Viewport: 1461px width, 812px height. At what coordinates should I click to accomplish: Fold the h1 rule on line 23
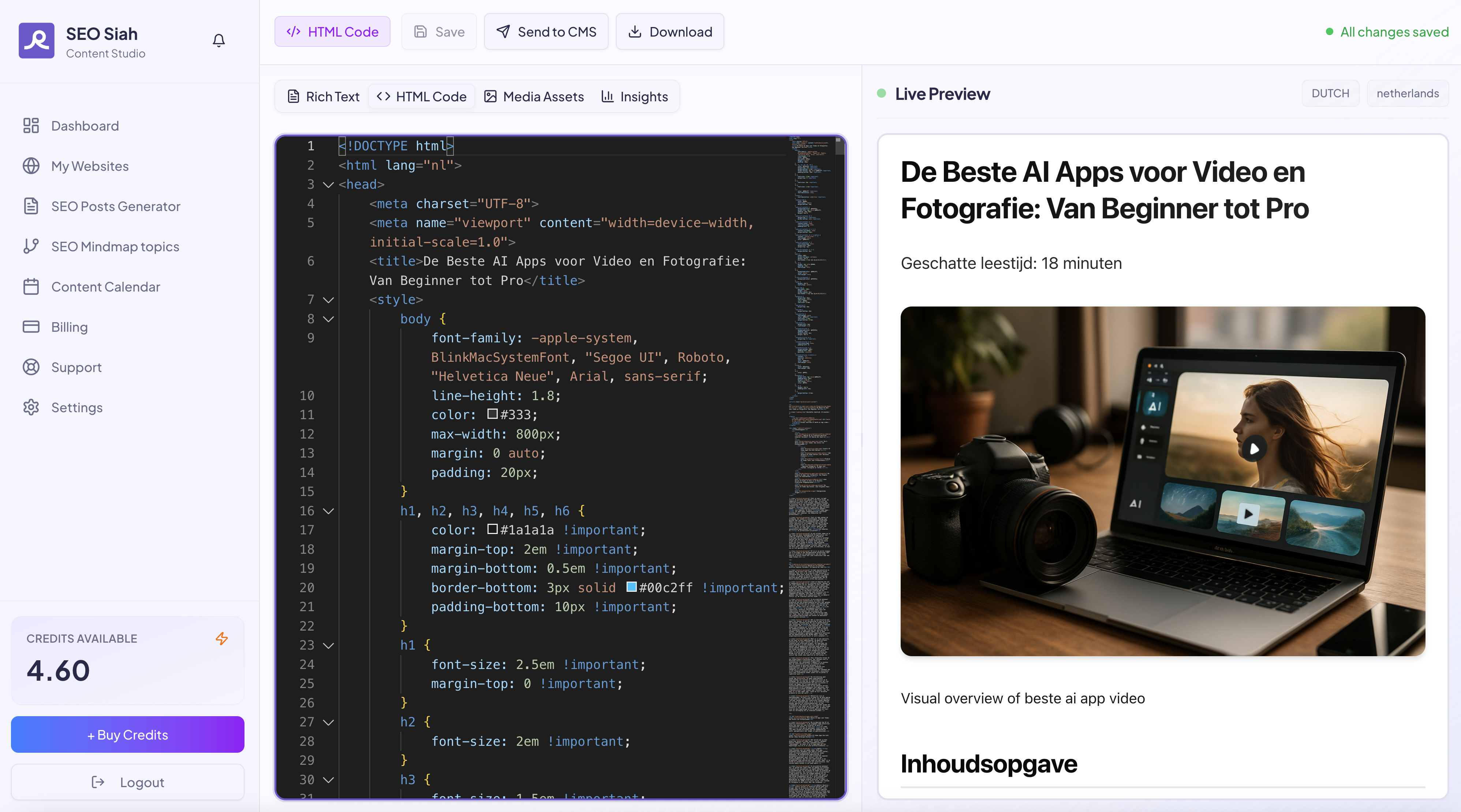coord(328,646)
